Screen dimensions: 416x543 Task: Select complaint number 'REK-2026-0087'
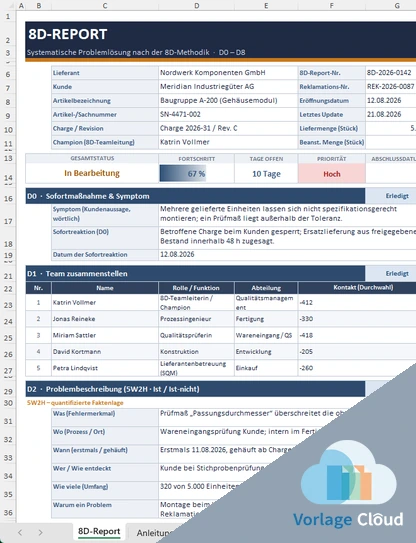coord(391,87)
